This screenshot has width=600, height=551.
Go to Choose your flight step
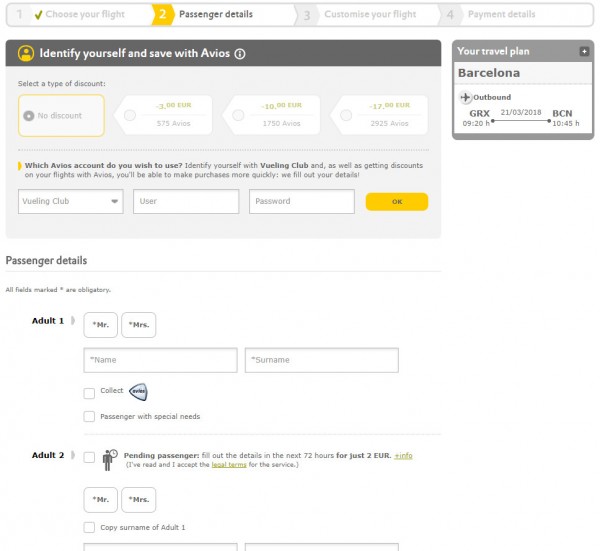tap(85, 15)
